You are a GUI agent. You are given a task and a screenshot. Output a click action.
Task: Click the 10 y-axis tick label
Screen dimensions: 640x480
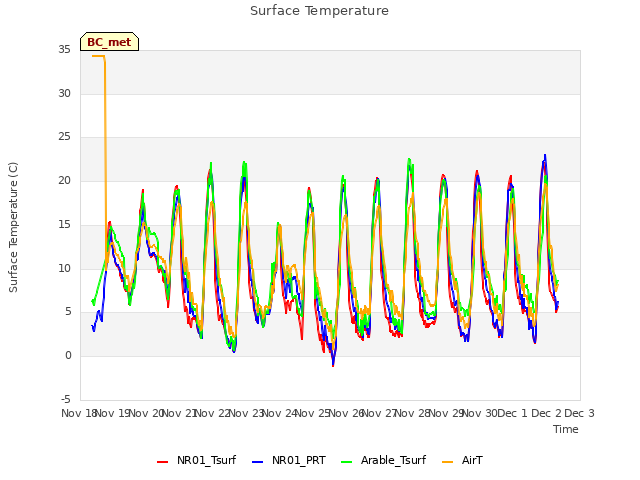[64, 268]
